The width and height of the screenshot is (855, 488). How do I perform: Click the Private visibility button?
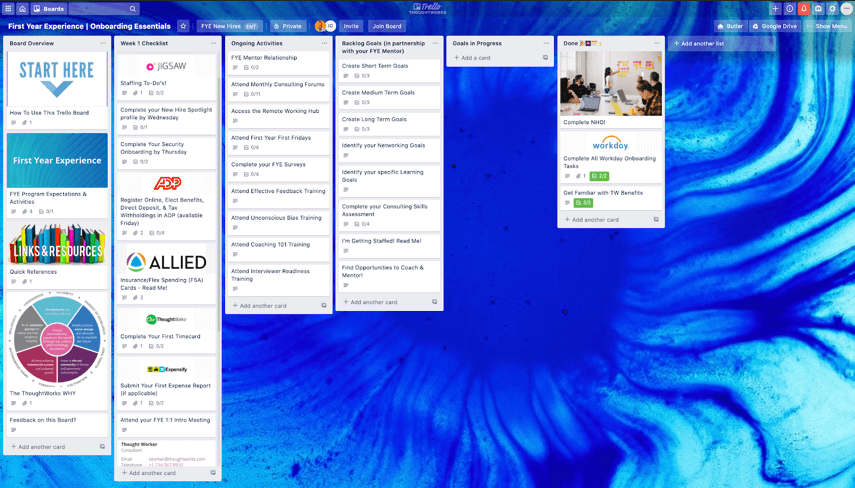(287, 26)
